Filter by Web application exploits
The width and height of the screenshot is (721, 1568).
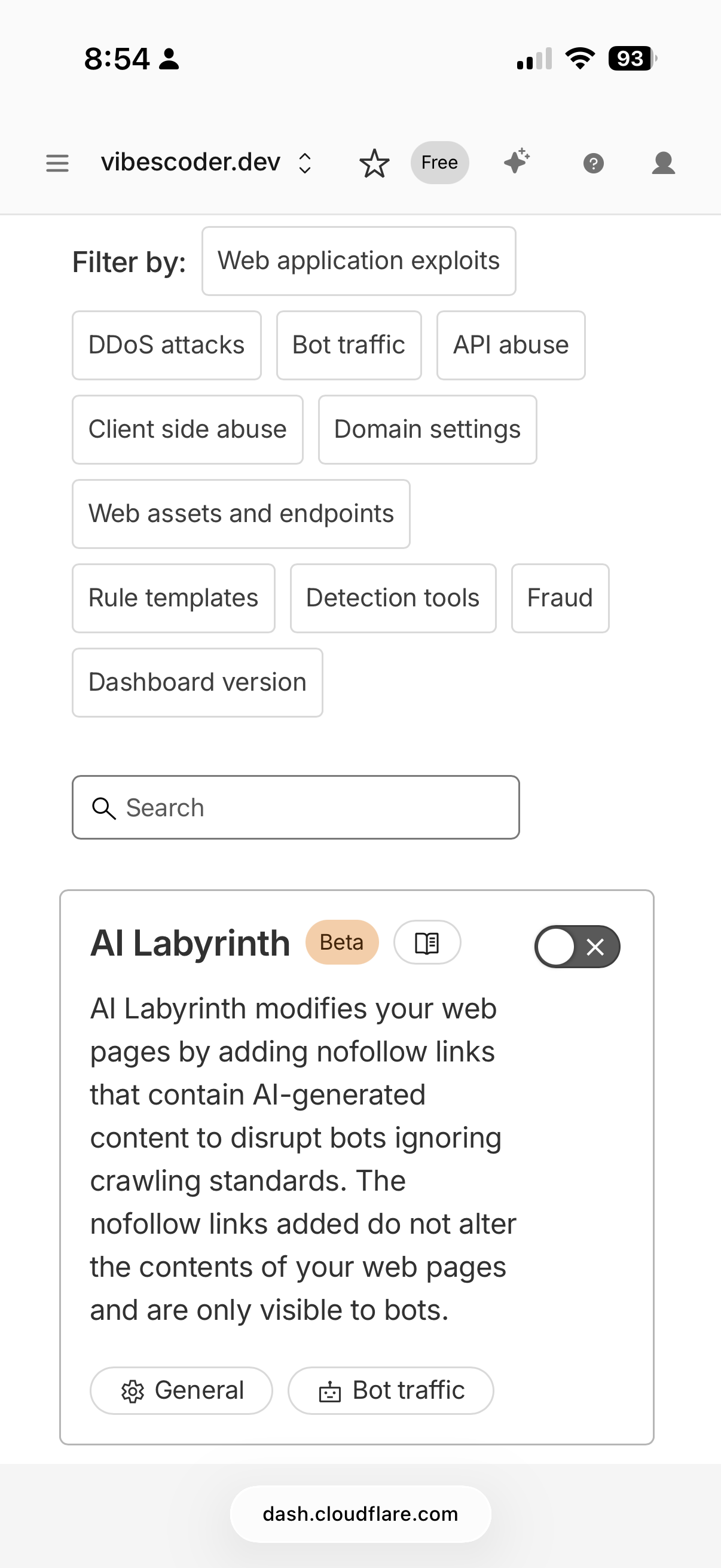(359, 261)
